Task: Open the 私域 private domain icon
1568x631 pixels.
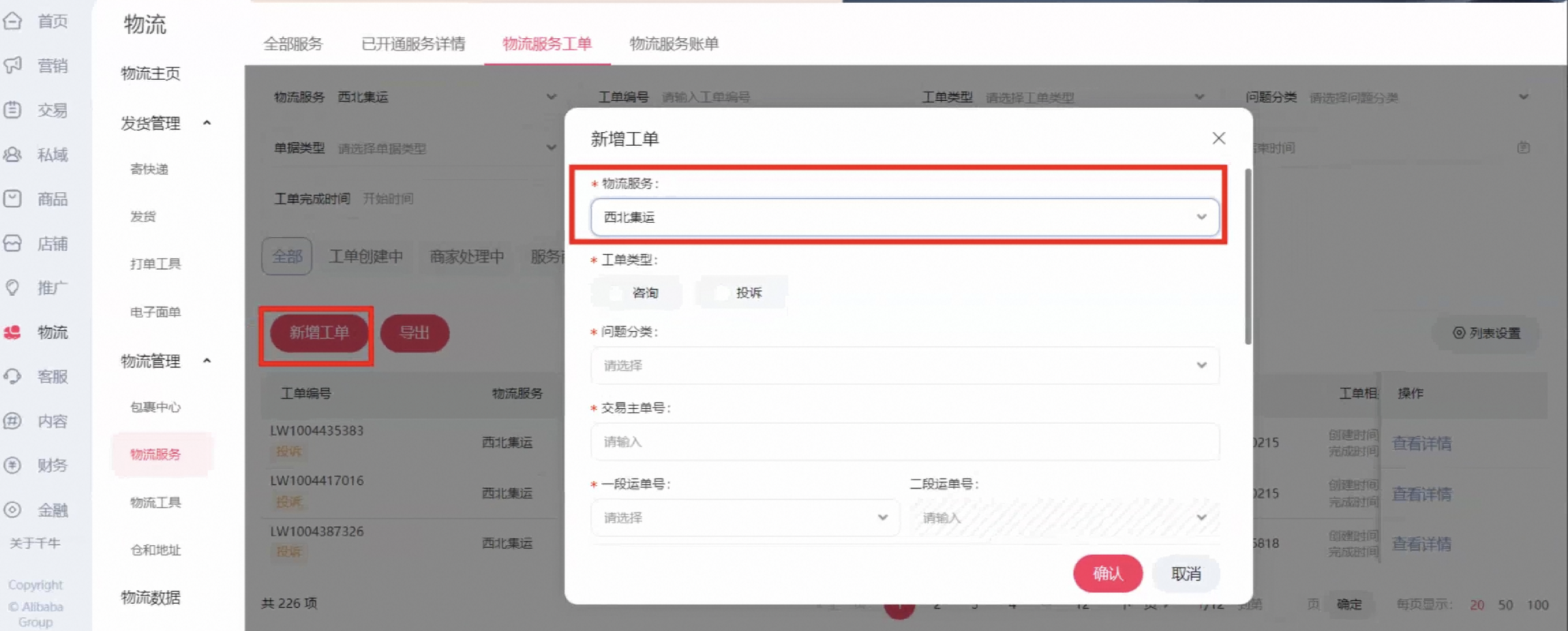Action: [x=13, y=155]
